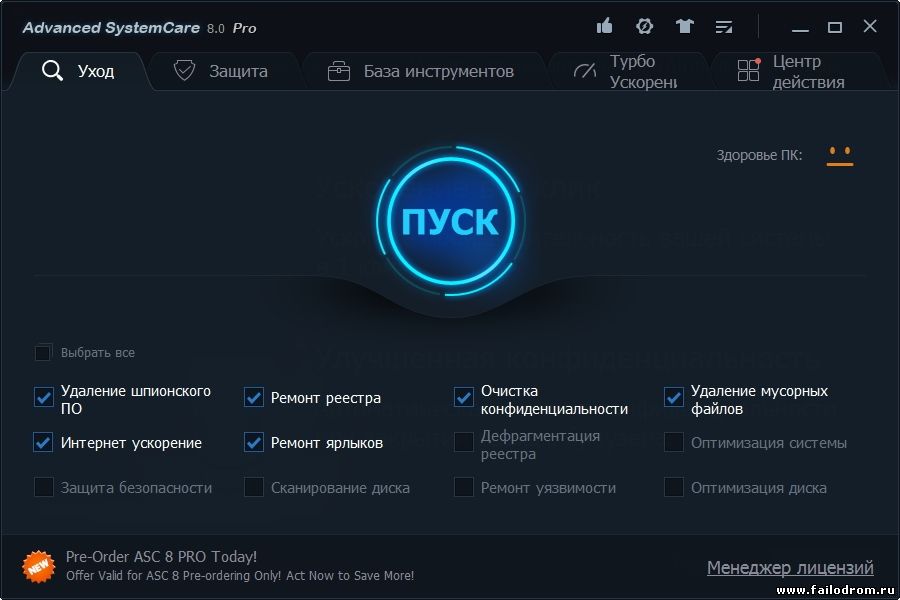Enable Оптимизация диска checkbox
The width and height of the screenshot is (900, 600).
pyautogui.click(x=674, y=487)
